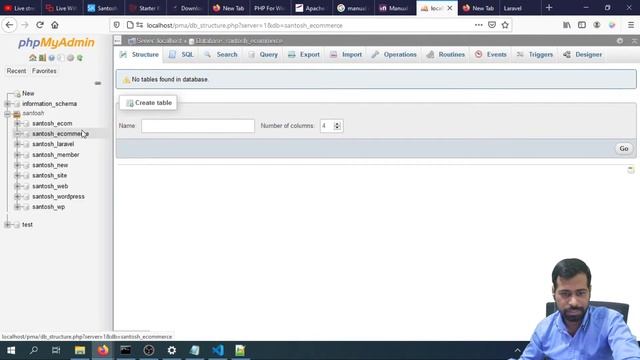The image size is (640, 360).
Task: Open navigation panel settings gear icon
Action: (x=70, y=58)
